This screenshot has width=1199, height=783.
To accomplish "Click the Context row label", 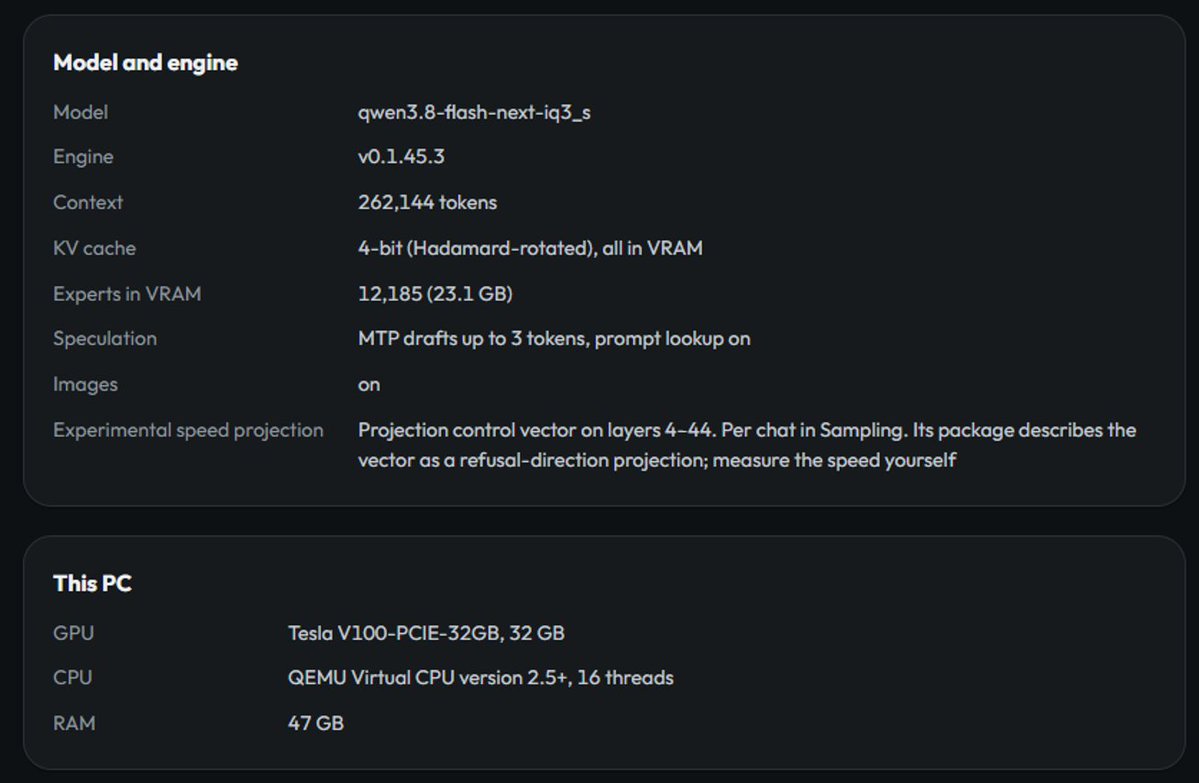I will pos(87,203).
